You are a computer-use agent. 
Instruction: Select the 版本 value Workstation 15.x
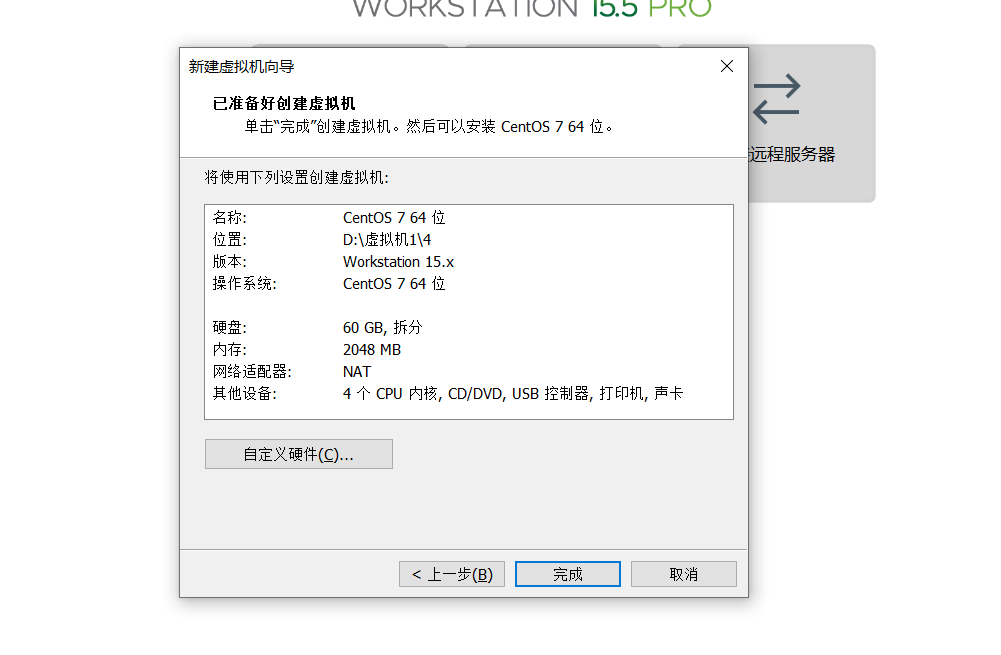pos(398,262)
